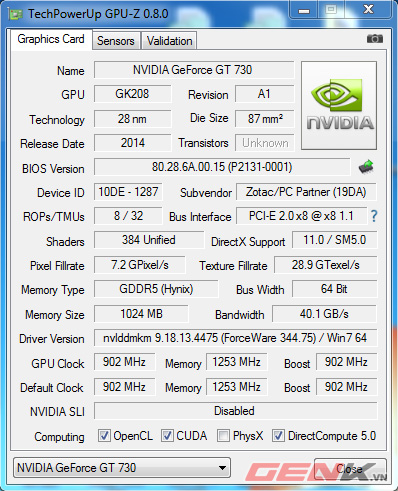This screenshot has height=491, width=398.
Task: Click the BIOS Version label
Action: coord(53,169)
